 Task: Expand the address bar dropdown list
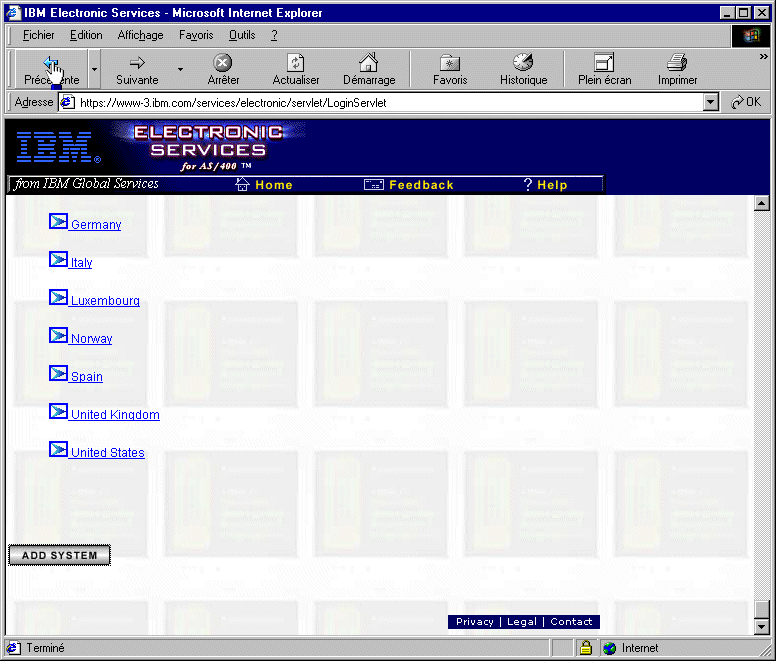click(711, 103)
